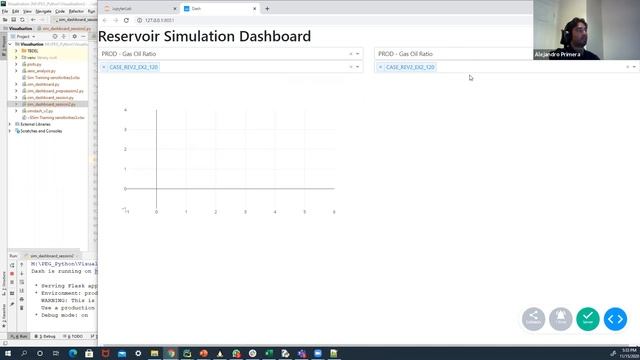Click the layout icon above the pin in Run panel
The width and height of the screenshot is (640, 360).
click(12, 293)
